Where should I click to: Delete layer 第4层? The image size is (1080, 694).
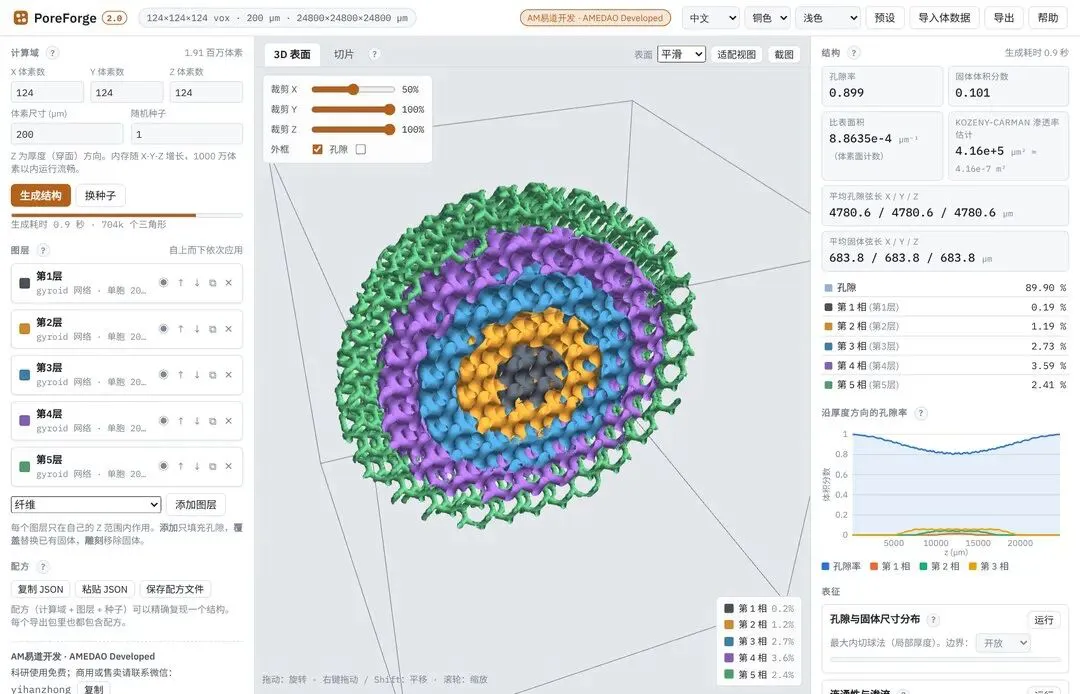[x=229, y=421]
